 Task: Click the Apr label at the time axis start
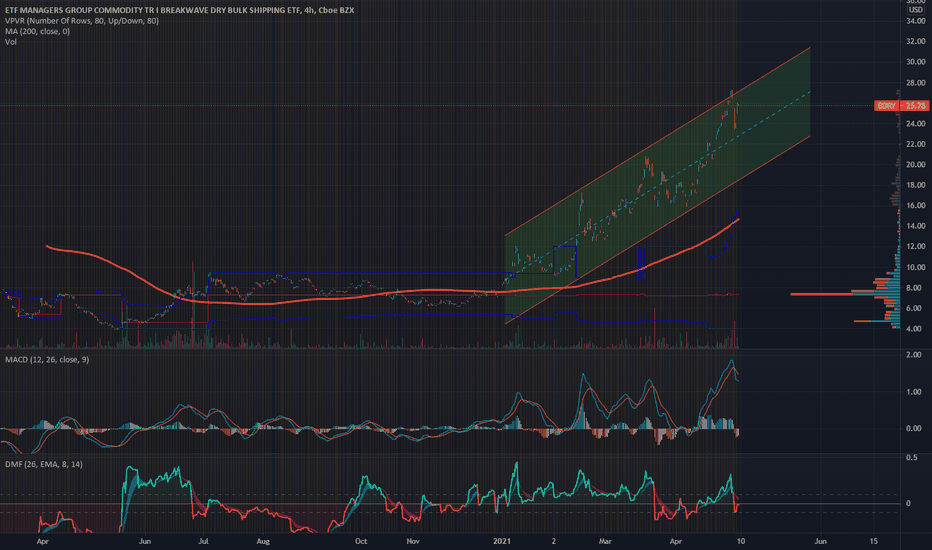(42, 542)
